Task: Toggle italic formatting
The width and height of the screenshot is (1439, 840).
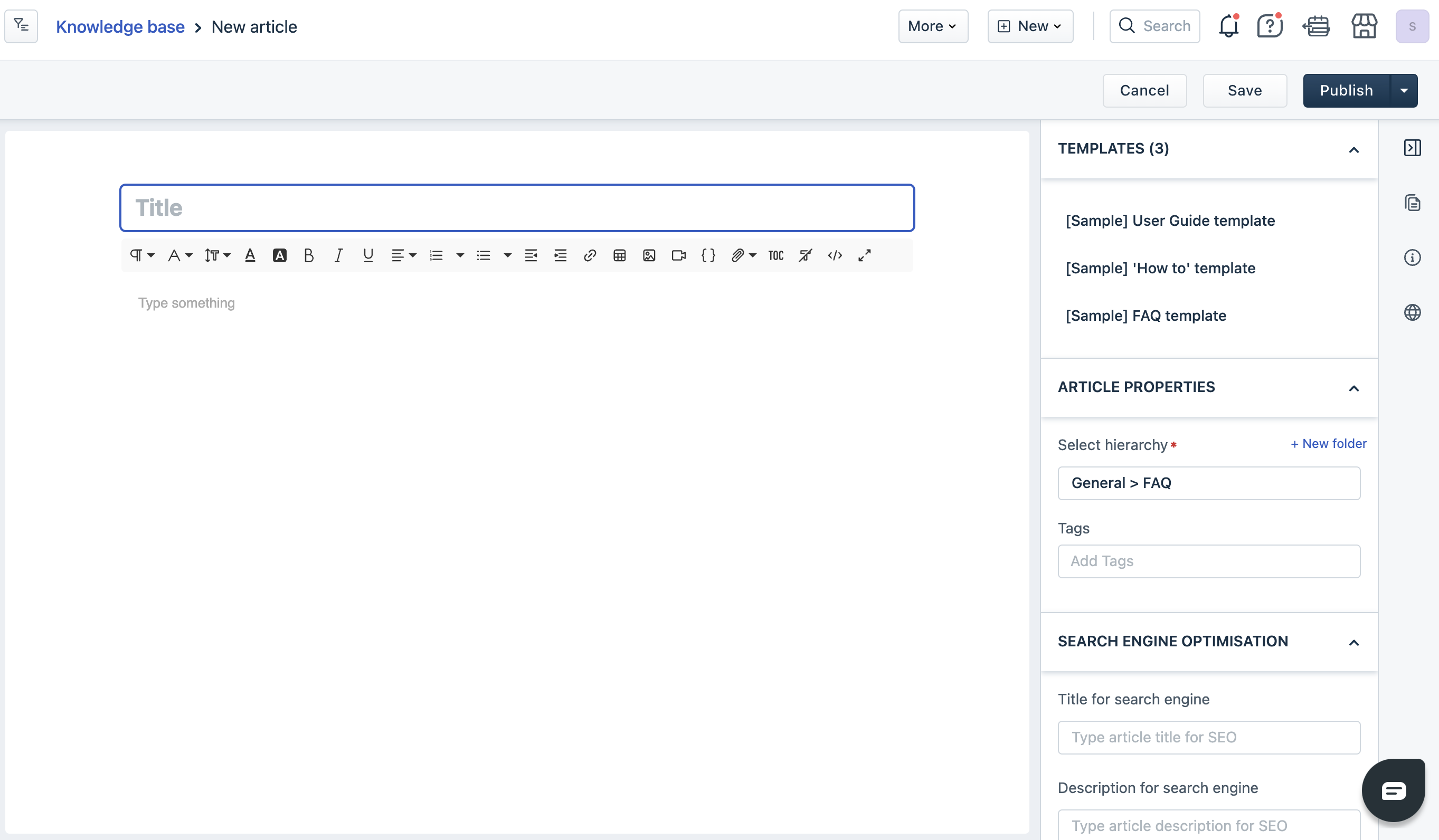Action: pos(338,255)
